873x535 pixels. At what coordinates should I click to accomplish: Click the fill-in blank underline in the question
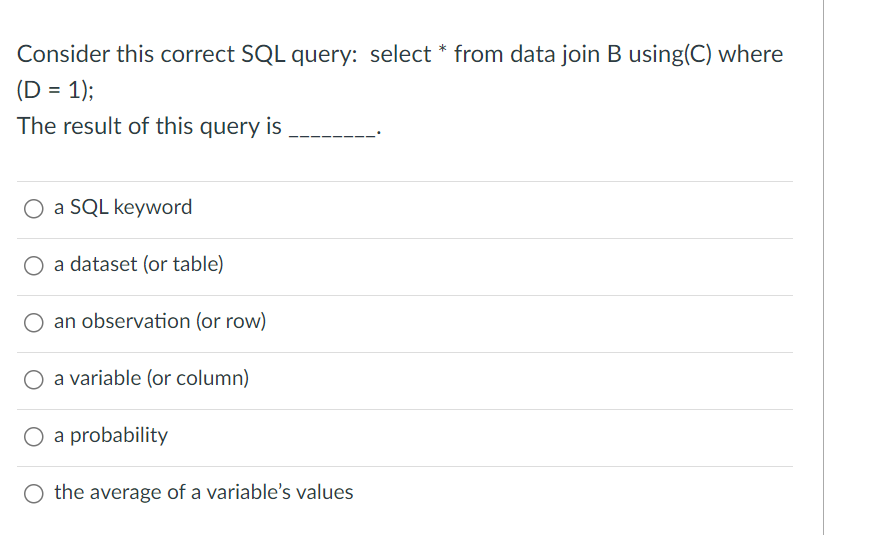331,132
